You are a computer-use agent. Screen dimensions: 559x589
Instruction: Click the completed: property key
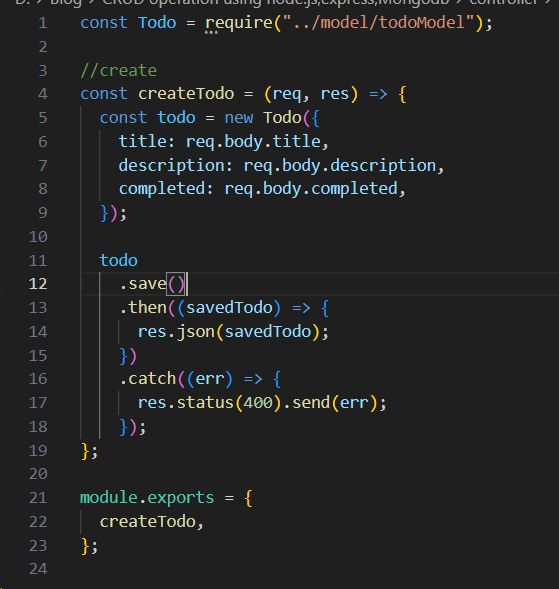pyautogui.click(x=166, y=189)
